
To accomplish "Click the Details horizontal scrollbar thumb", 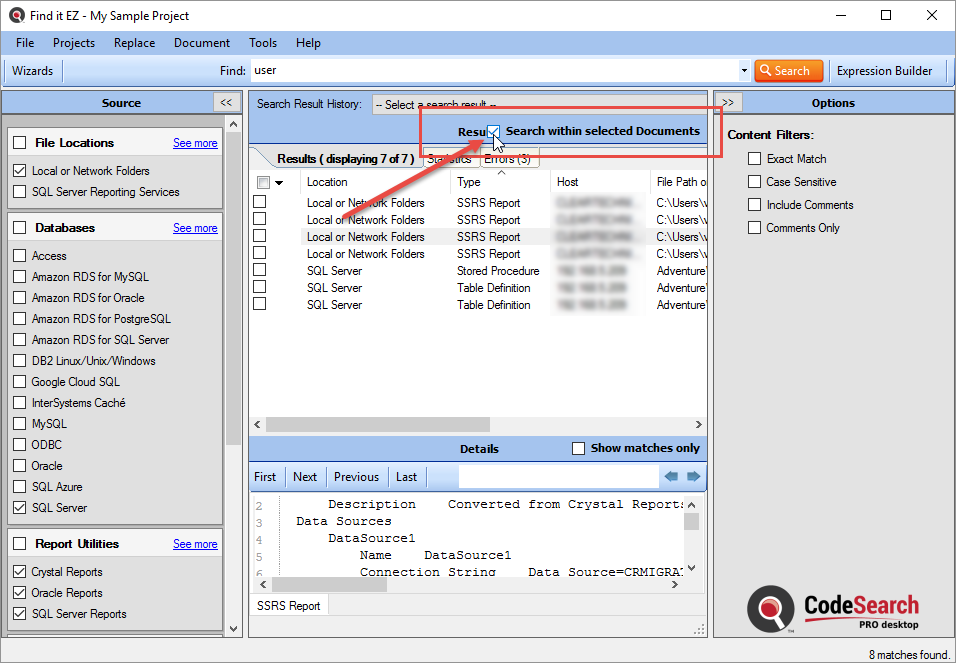I will click(x=329, y=584).
